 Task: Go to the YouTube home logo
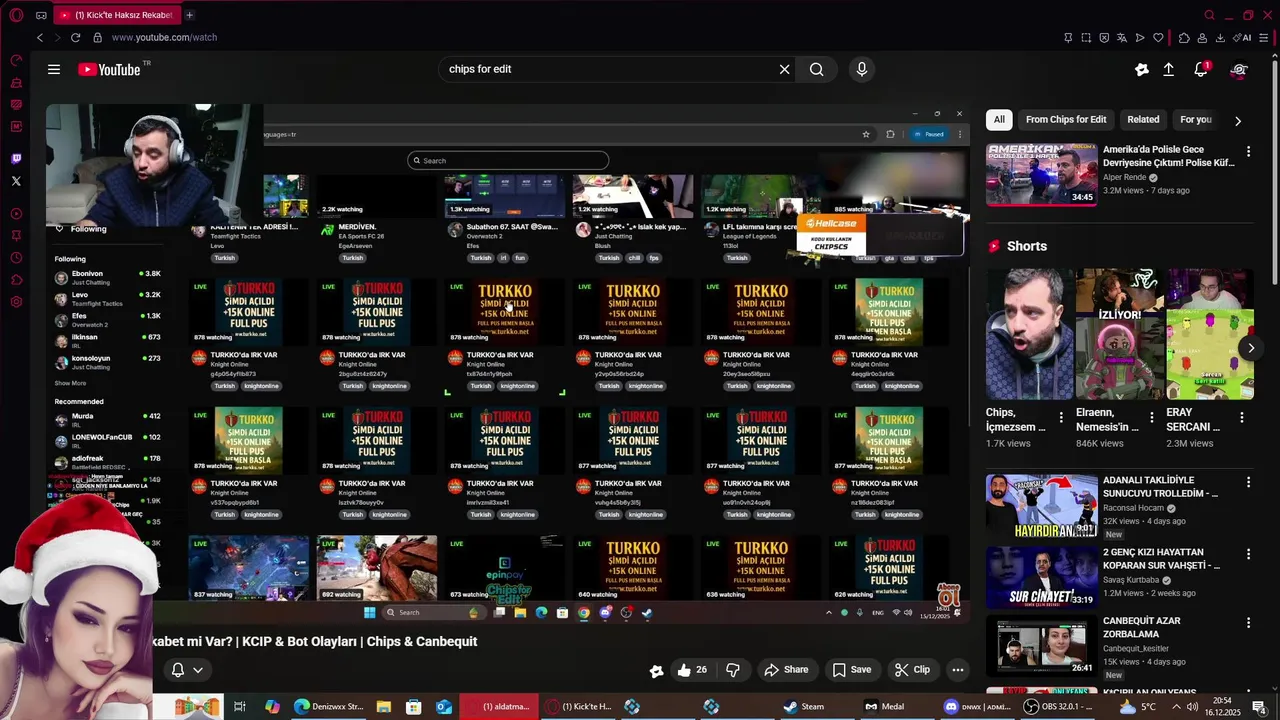pos(110,69)
